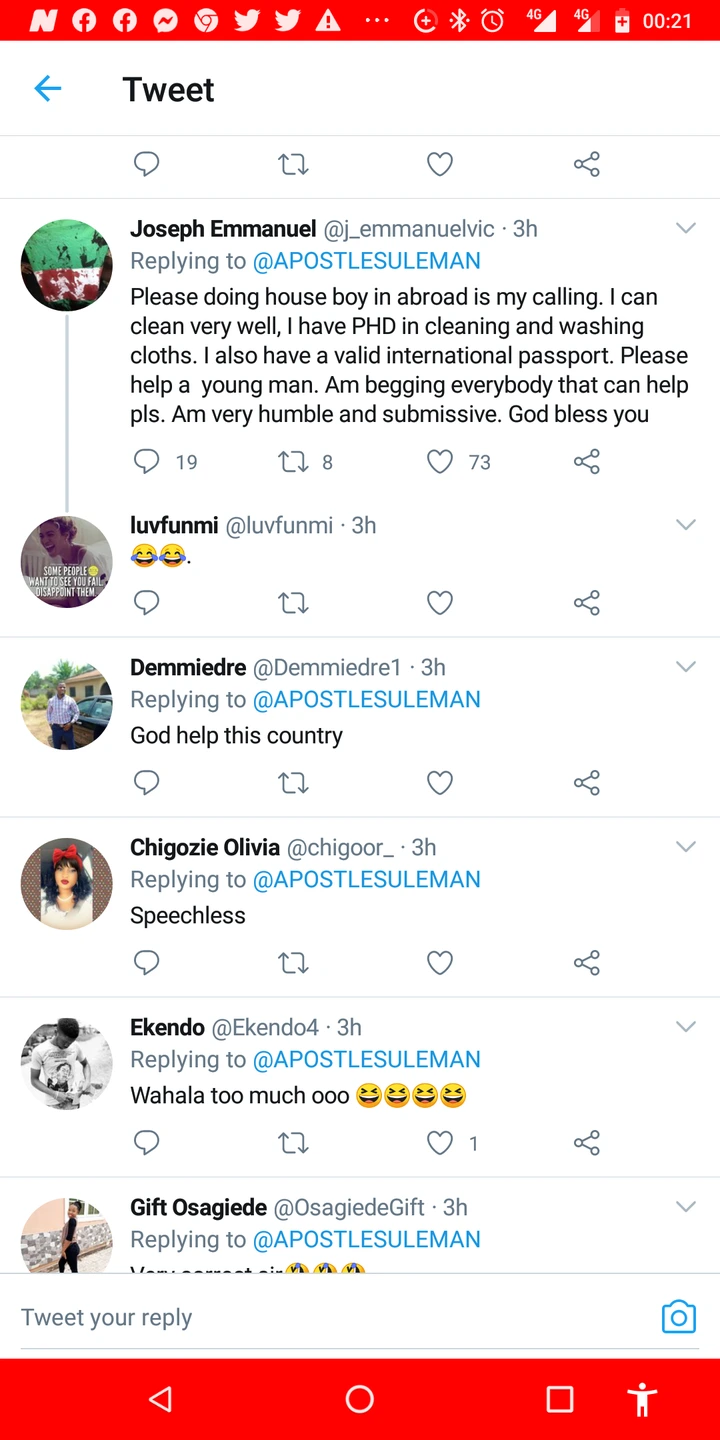Expand options menu for luvfunmi's reply
Image resolution: width=720 pixels, height=1440 pixels.
click(x=686, y=525)
